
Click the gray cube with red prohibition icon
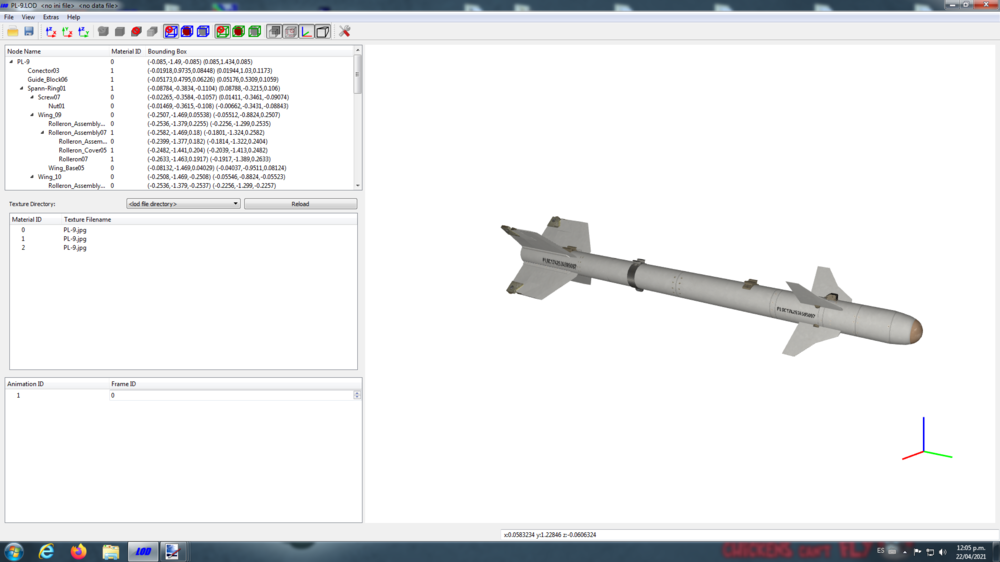136,31
